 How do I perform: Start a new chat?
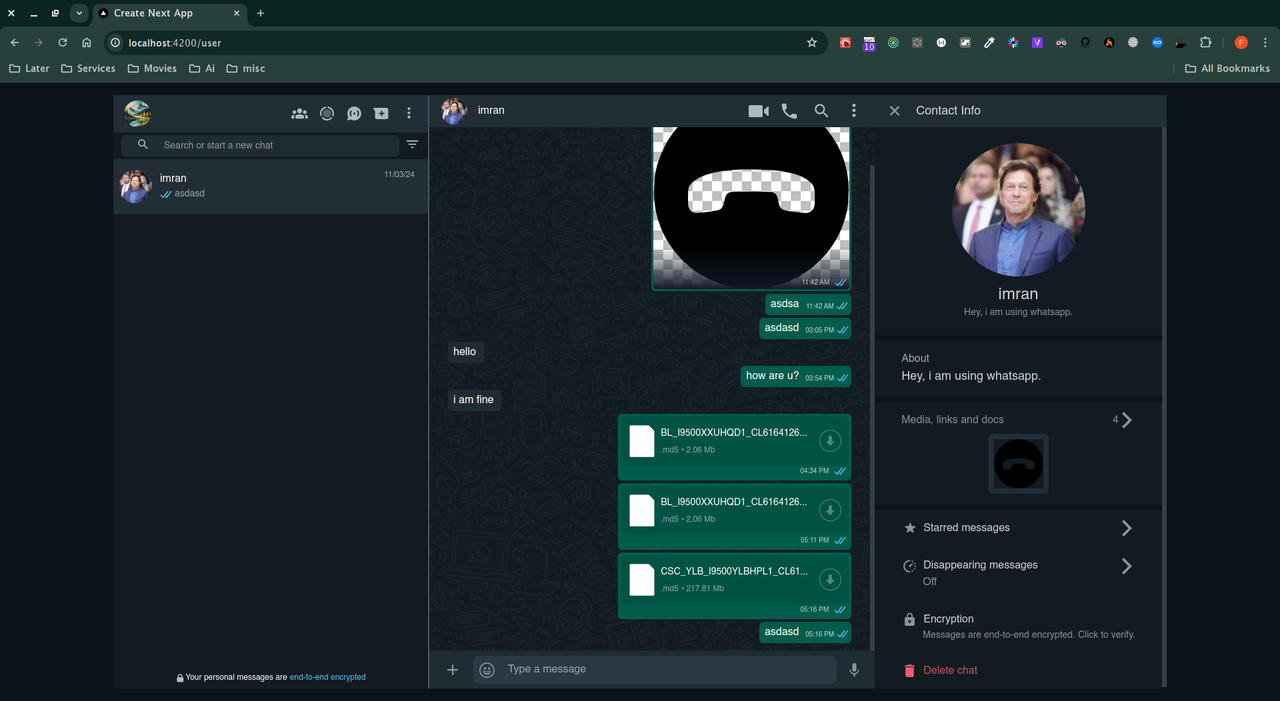381,113
